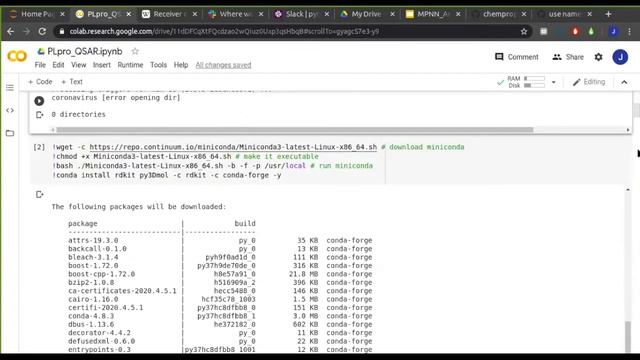Open the Tools menu
This screenshot has width=640, height=360.
[x=158, y=65]
